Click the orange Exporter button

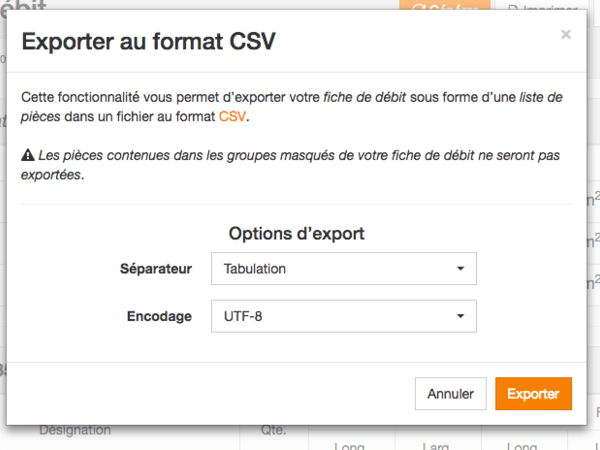[x=533, y=394]
